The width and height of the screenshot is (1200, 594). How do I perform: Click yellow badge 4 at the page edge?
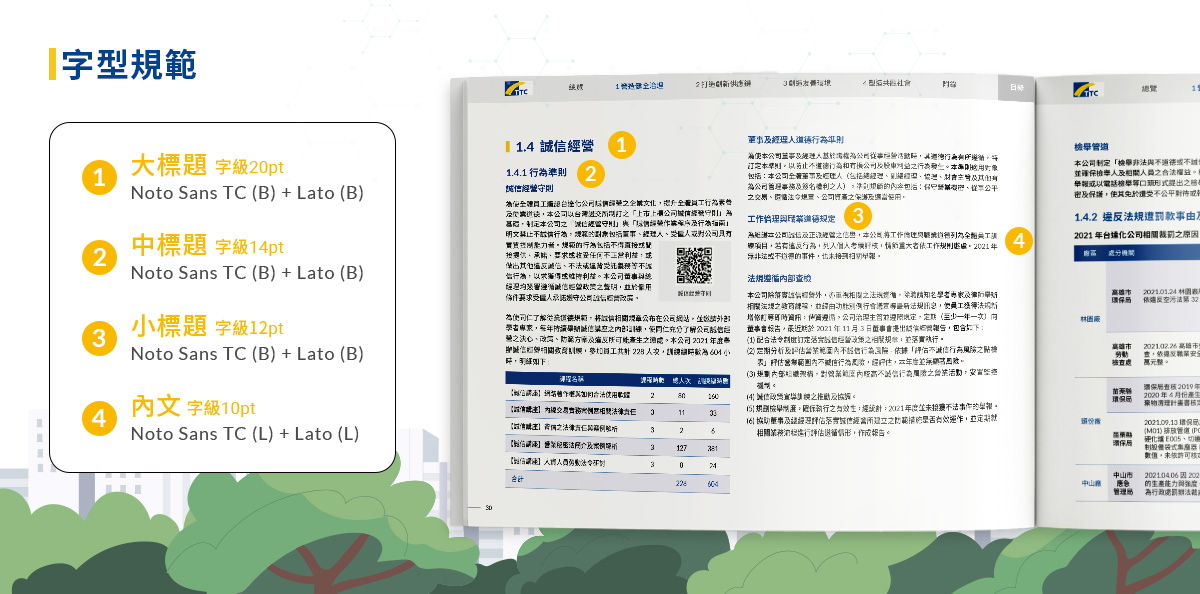(x=1018, y=238)
